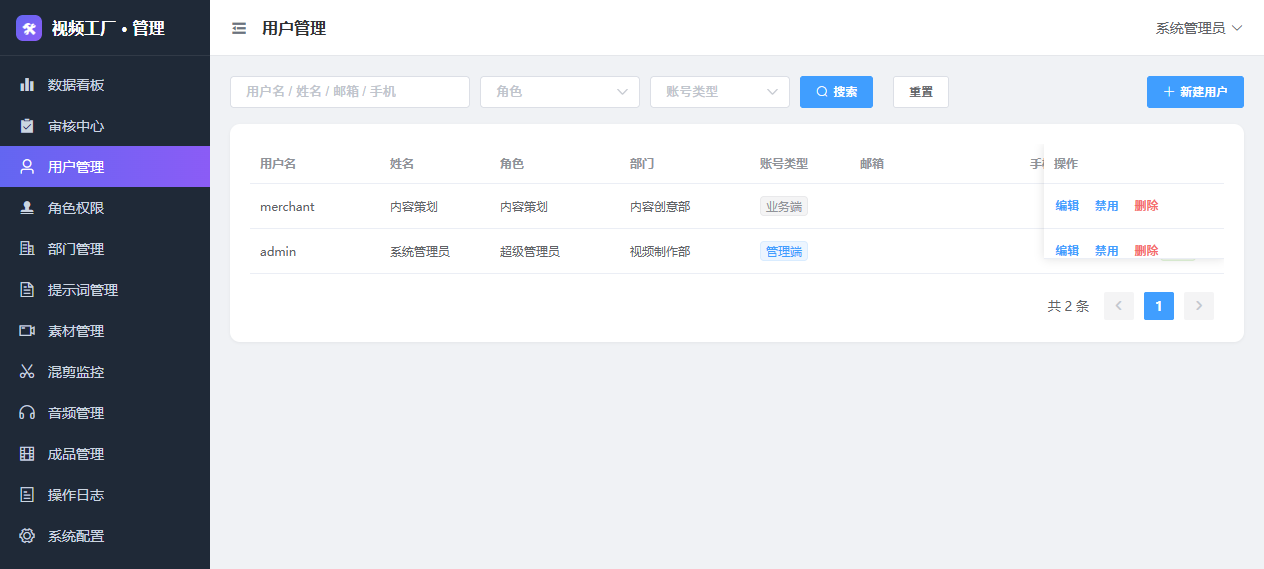Edit the merchant user via 编辑
The image size is (1264, 569).
point(1067,206)
